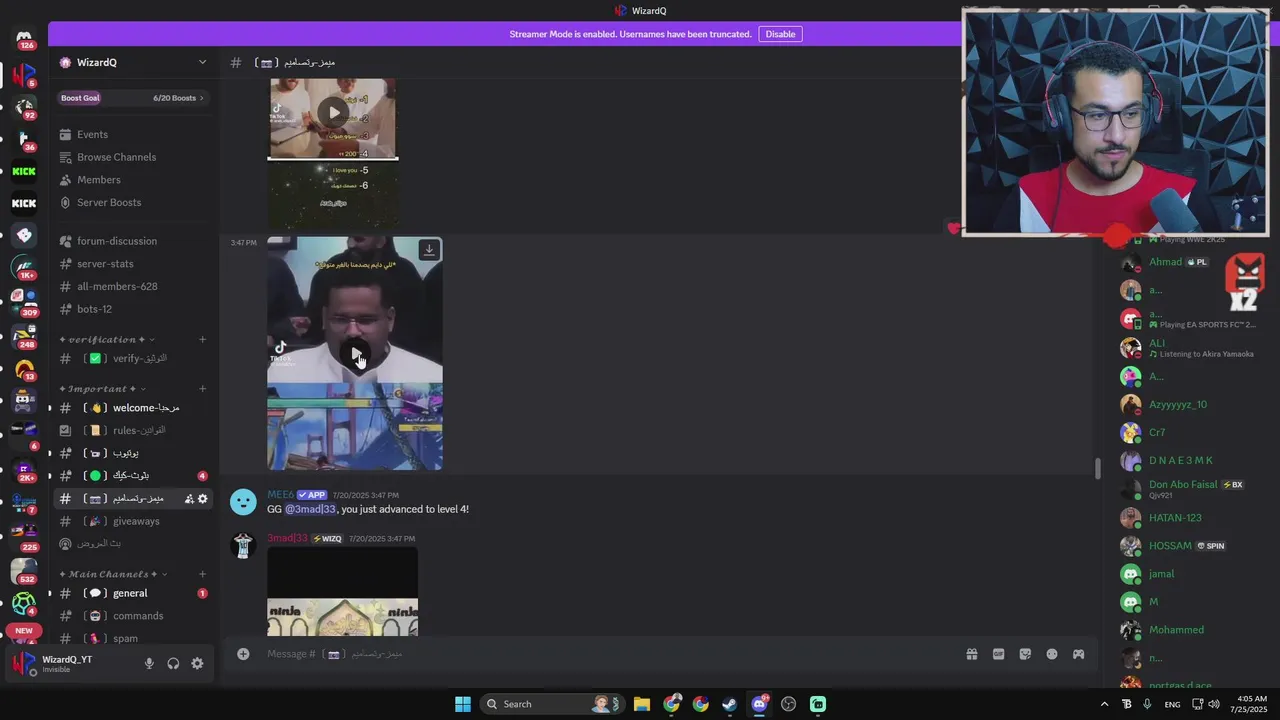
Task: Open member HATAN-123 in member list
Action: (x=1175, y=518)
